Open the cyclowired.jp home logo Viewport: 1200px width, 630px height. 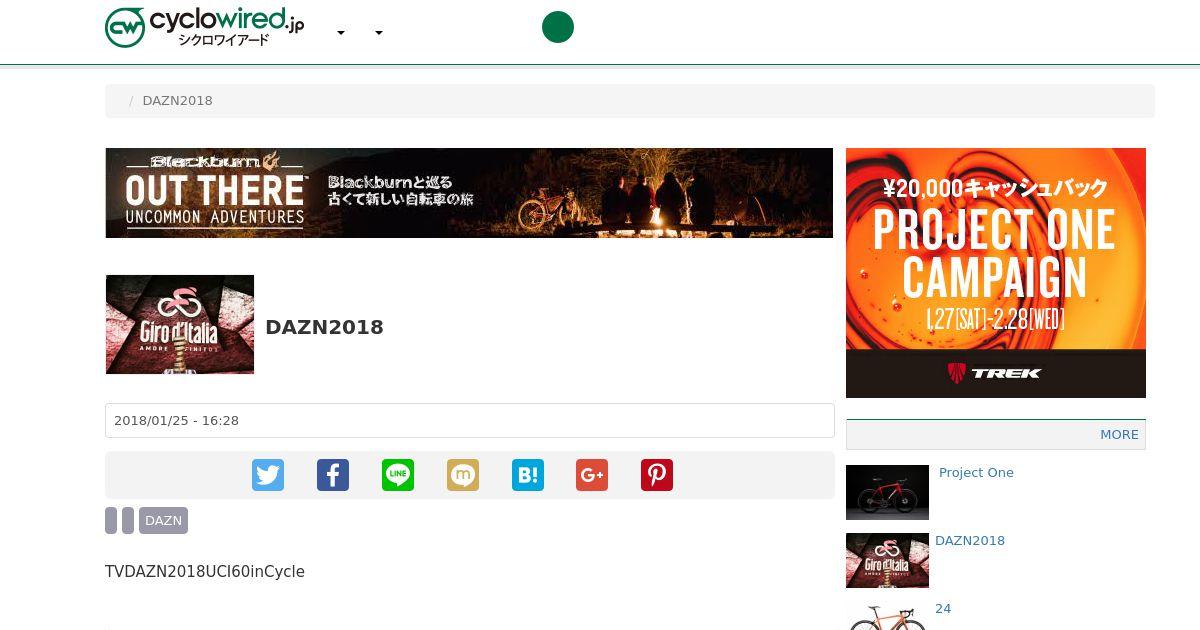click(205, 27)
